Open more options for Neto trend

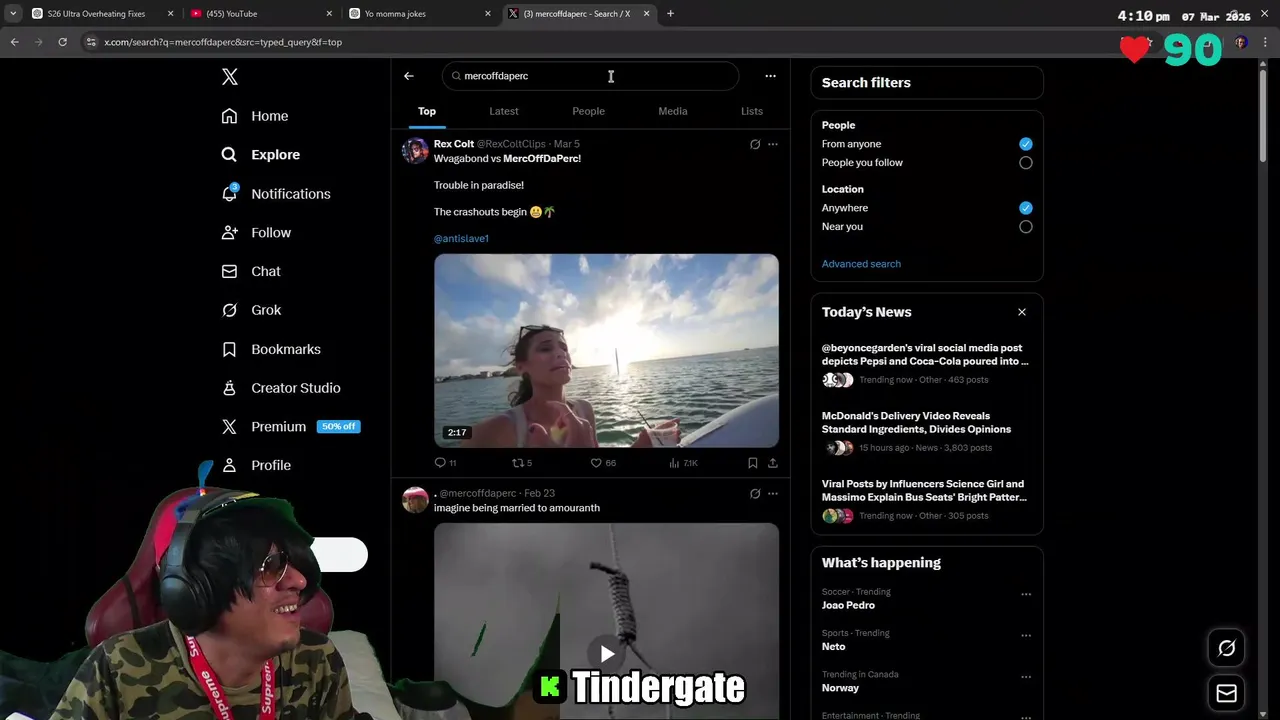pos(1026,636)
